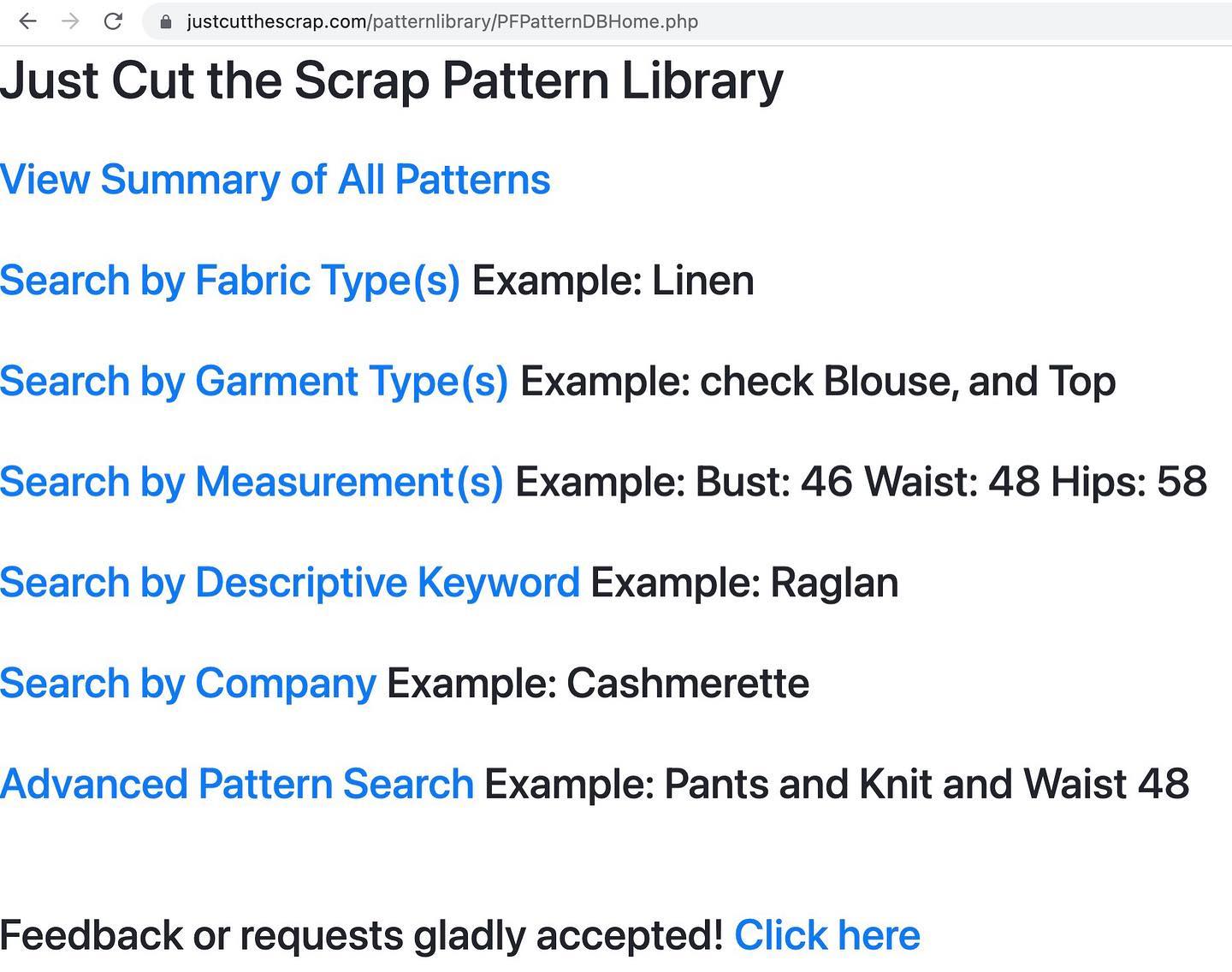Launch the Advanced Pattern Search

[236, 784]
